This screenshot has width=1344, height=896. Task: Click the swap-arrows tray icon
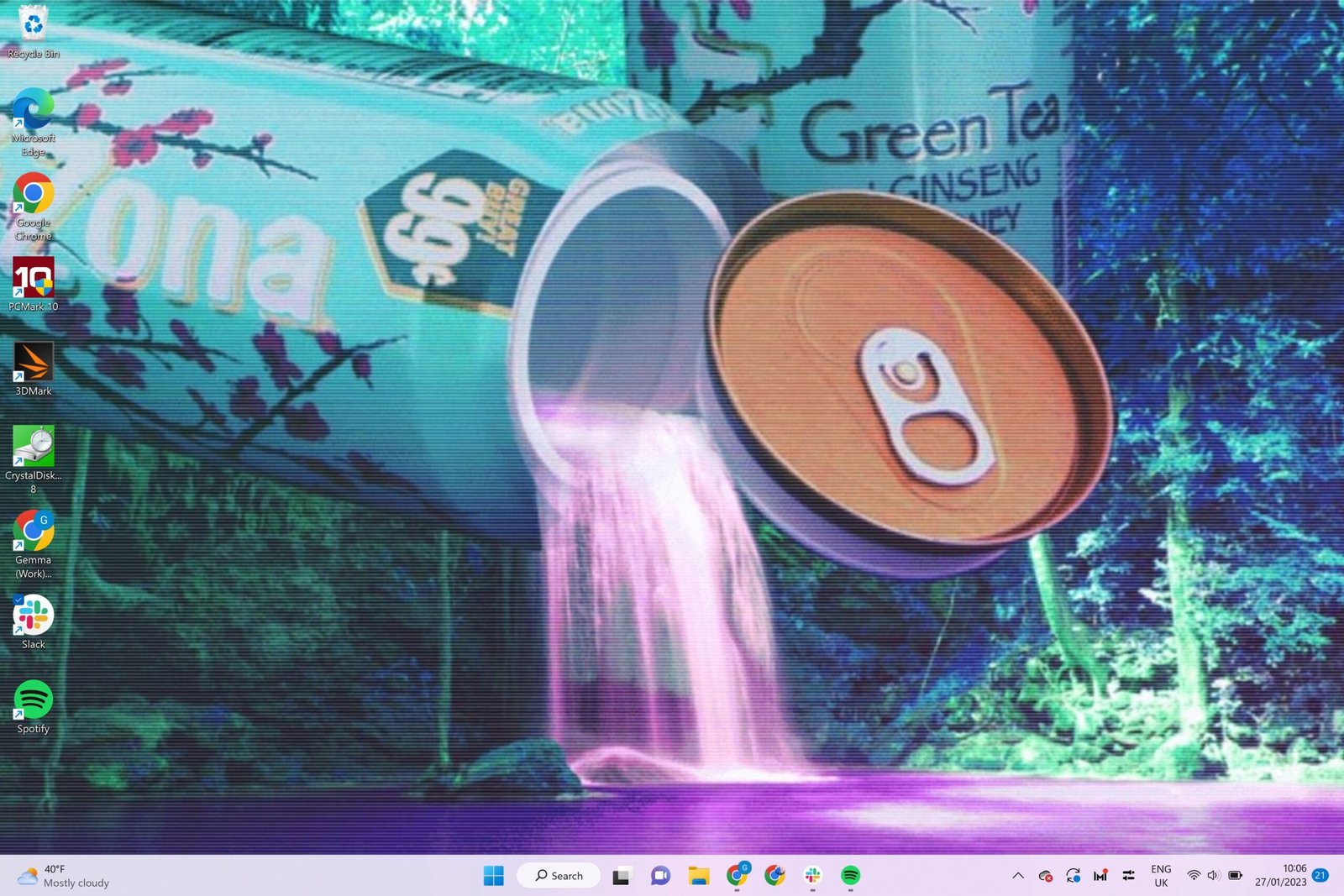(1128, 876)
